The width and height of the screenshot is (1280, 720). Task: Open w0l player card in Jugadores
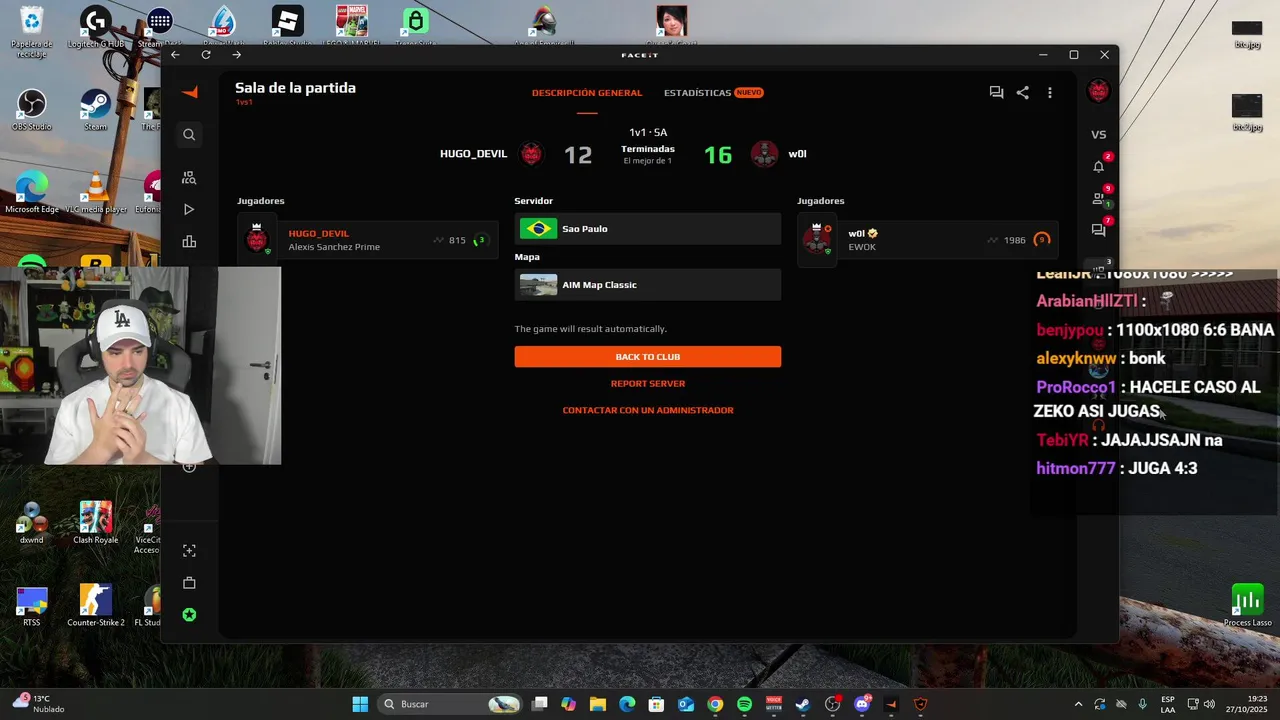tap(927, 240)
